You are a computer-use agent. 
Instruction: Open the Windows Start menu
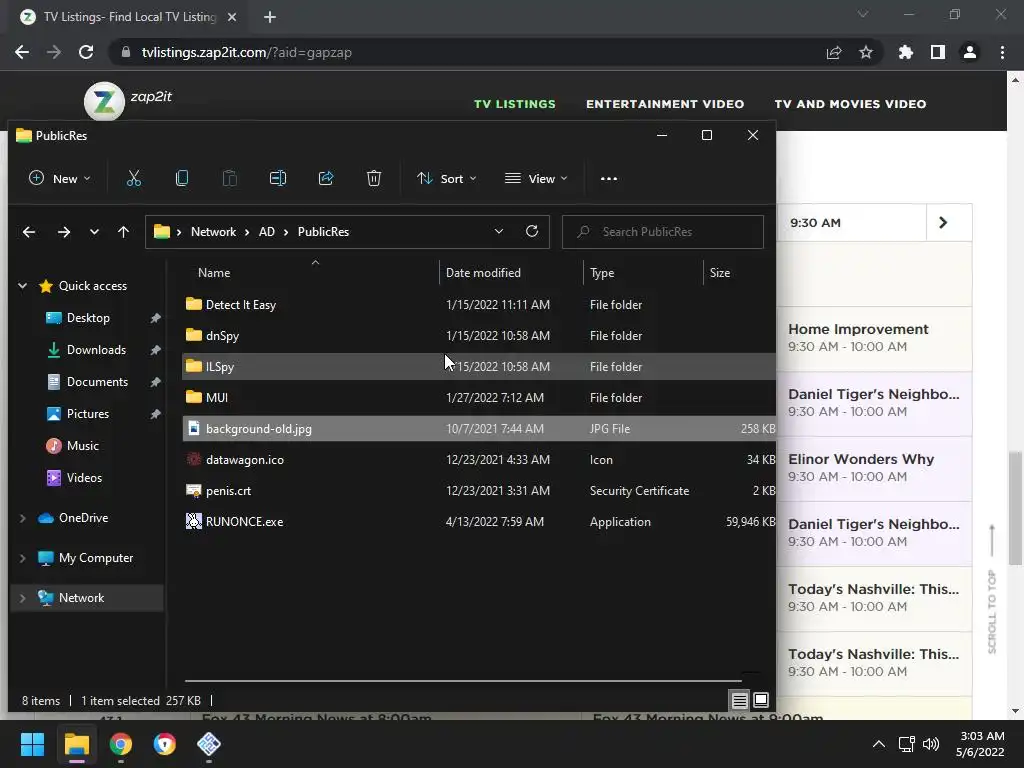[x=32, y=744]
